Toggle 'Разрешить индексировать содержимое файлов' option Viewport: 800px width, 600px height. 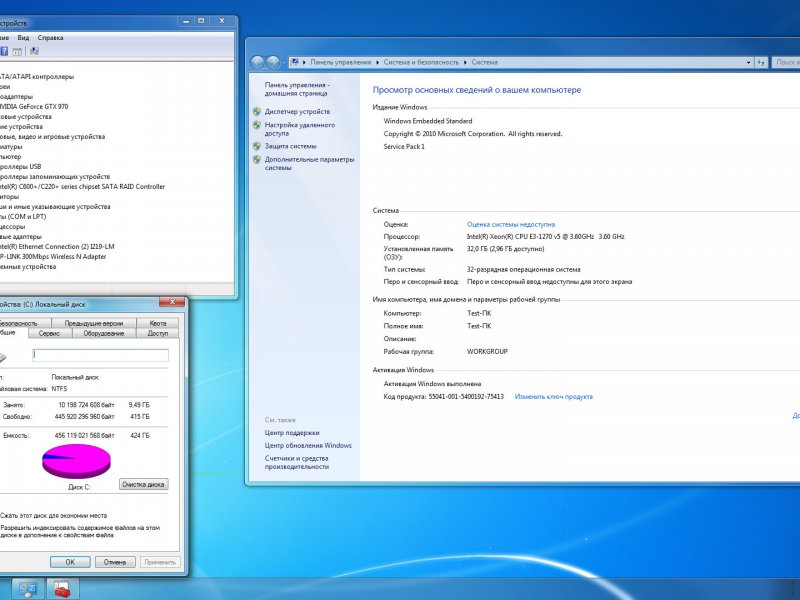tap(80, 532)
